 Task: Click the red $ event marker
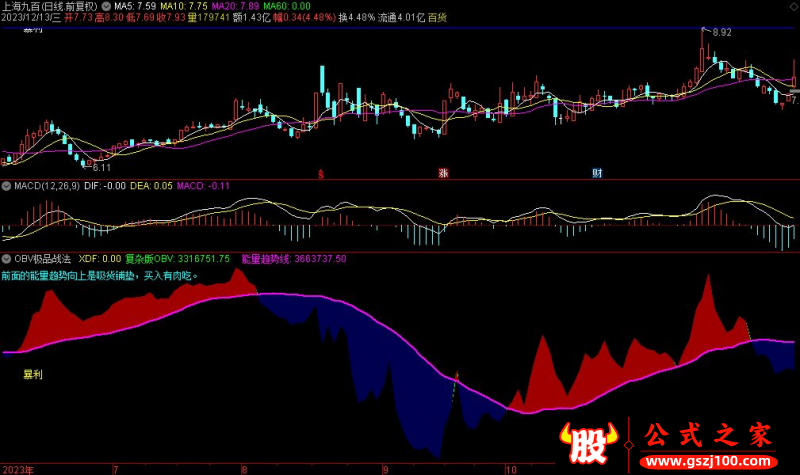[x=320, y=173]
